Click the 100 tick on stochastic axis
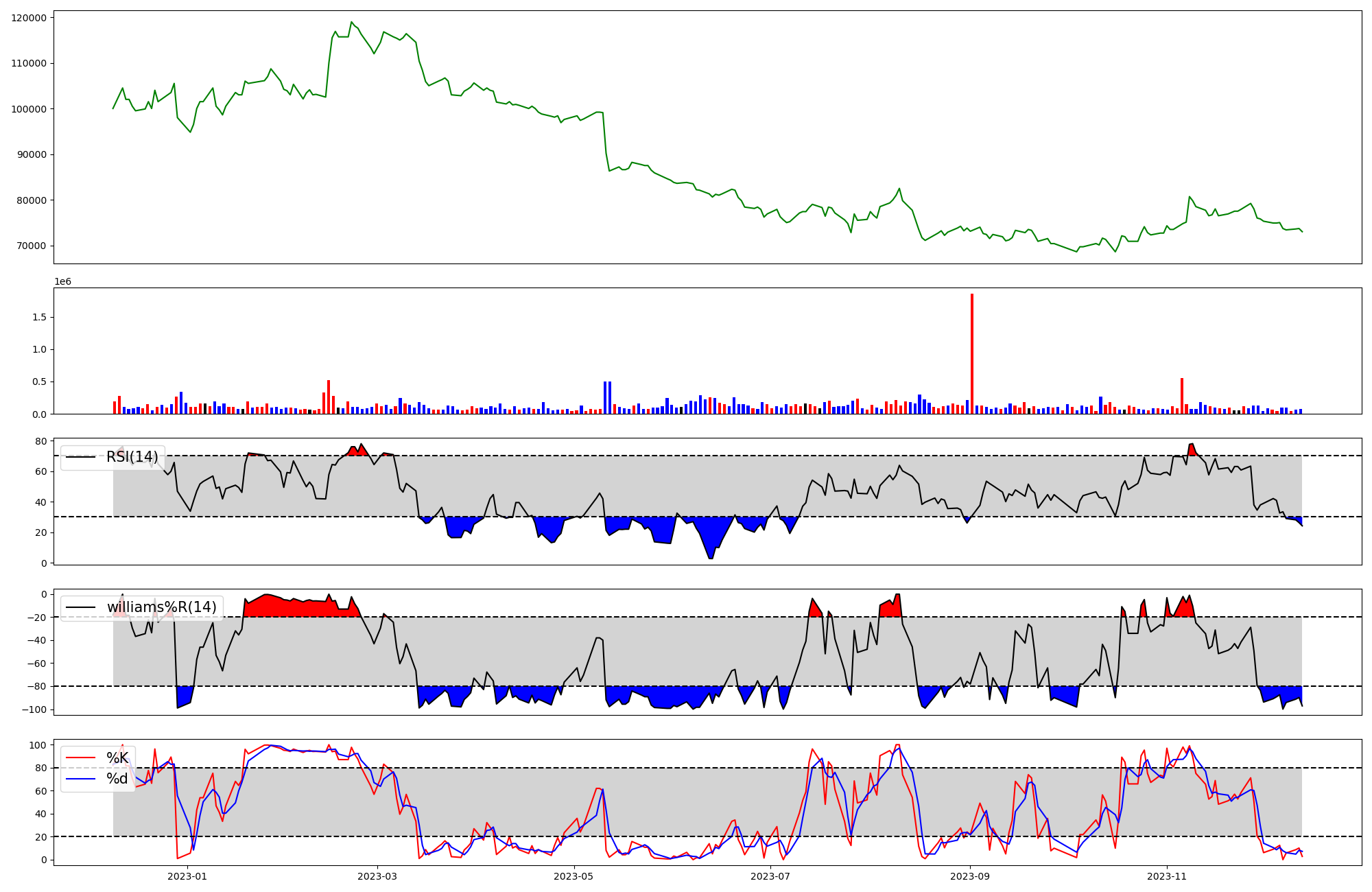This screenshot has width=1372, height=892. pyautogui.click(x=38, y=745)
